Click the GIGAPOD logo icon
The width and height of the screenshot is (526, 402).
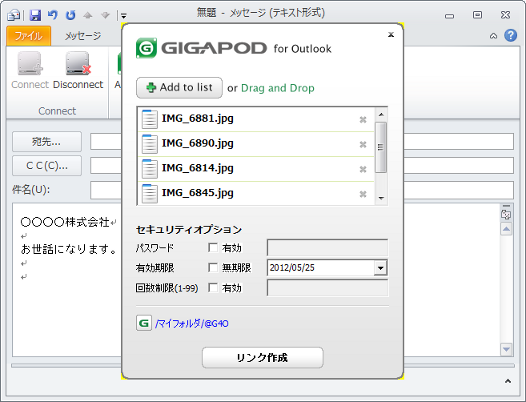(146, 48)
